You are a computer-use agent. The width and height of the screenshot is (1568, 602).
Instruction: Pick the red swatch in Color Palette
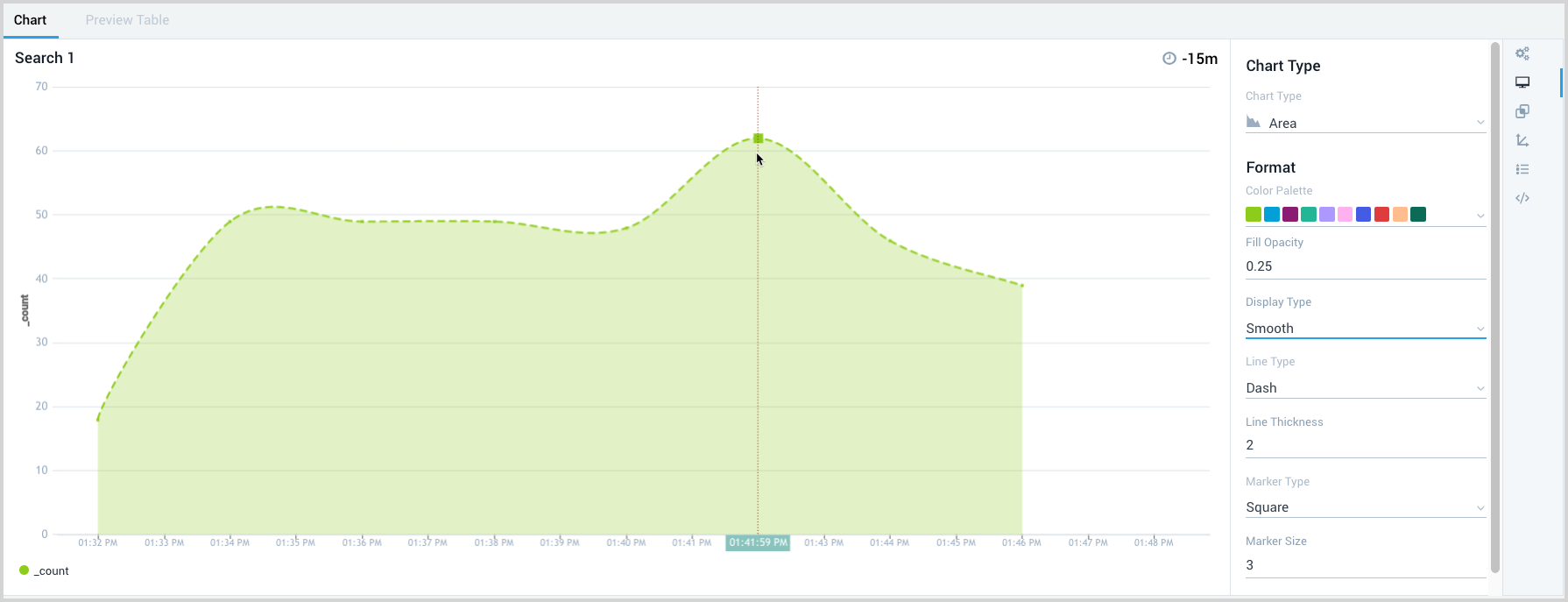click(1381, 215)
